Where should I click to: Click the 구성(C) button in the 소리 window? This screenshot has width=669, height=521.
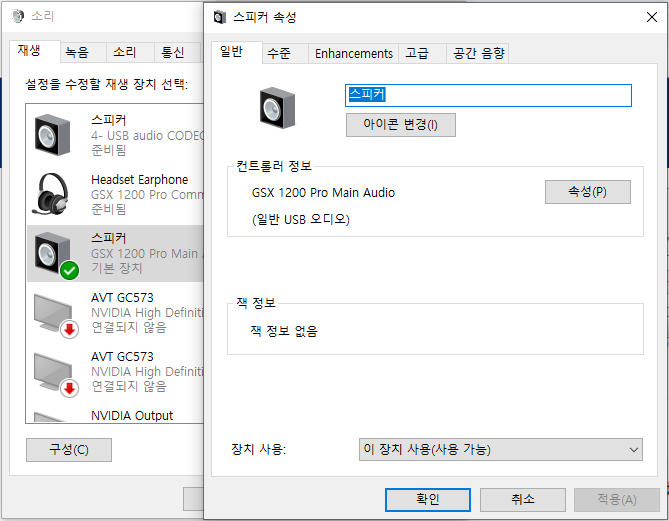(69, 449)
